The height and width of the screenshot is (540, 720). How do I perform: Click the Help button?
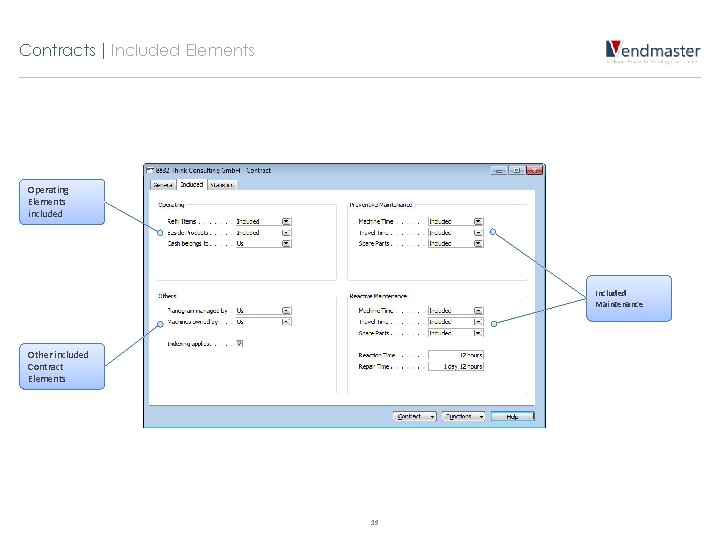512,416
